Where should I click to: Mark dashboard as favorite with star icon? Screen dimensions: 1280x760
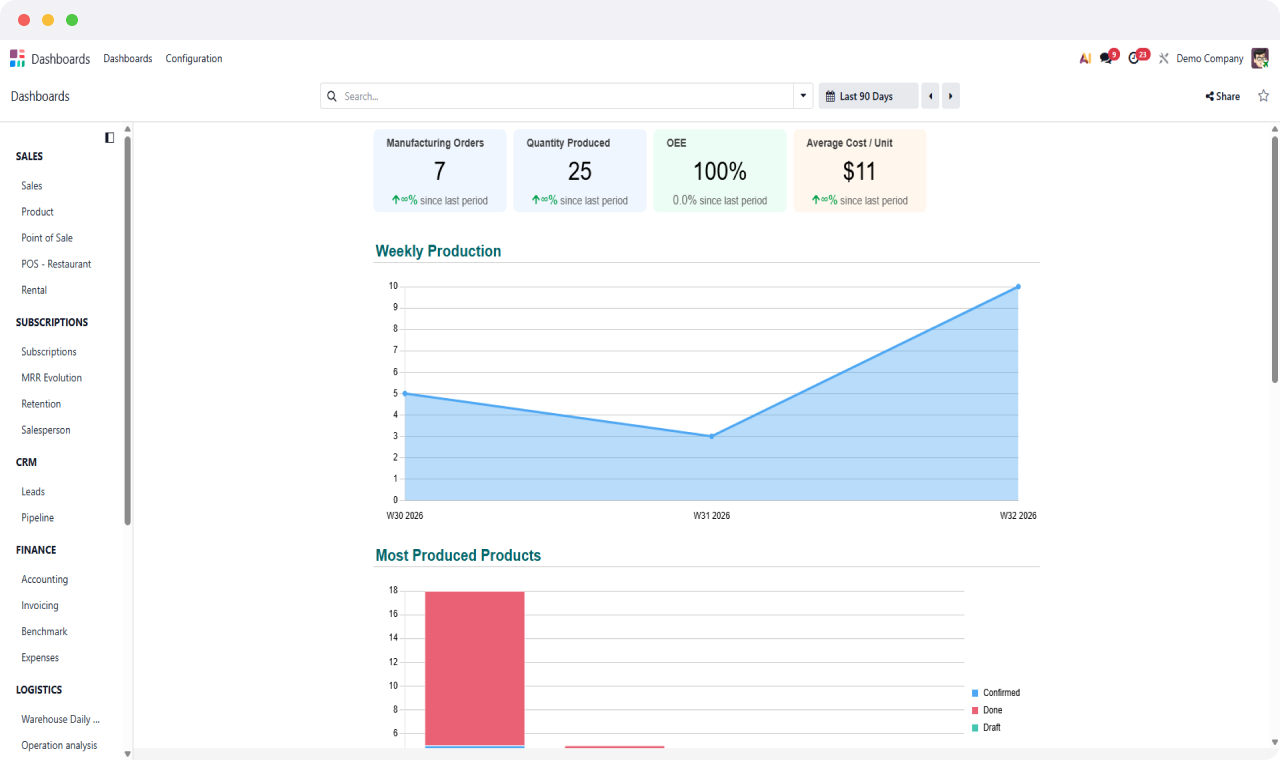point(1263,96)
